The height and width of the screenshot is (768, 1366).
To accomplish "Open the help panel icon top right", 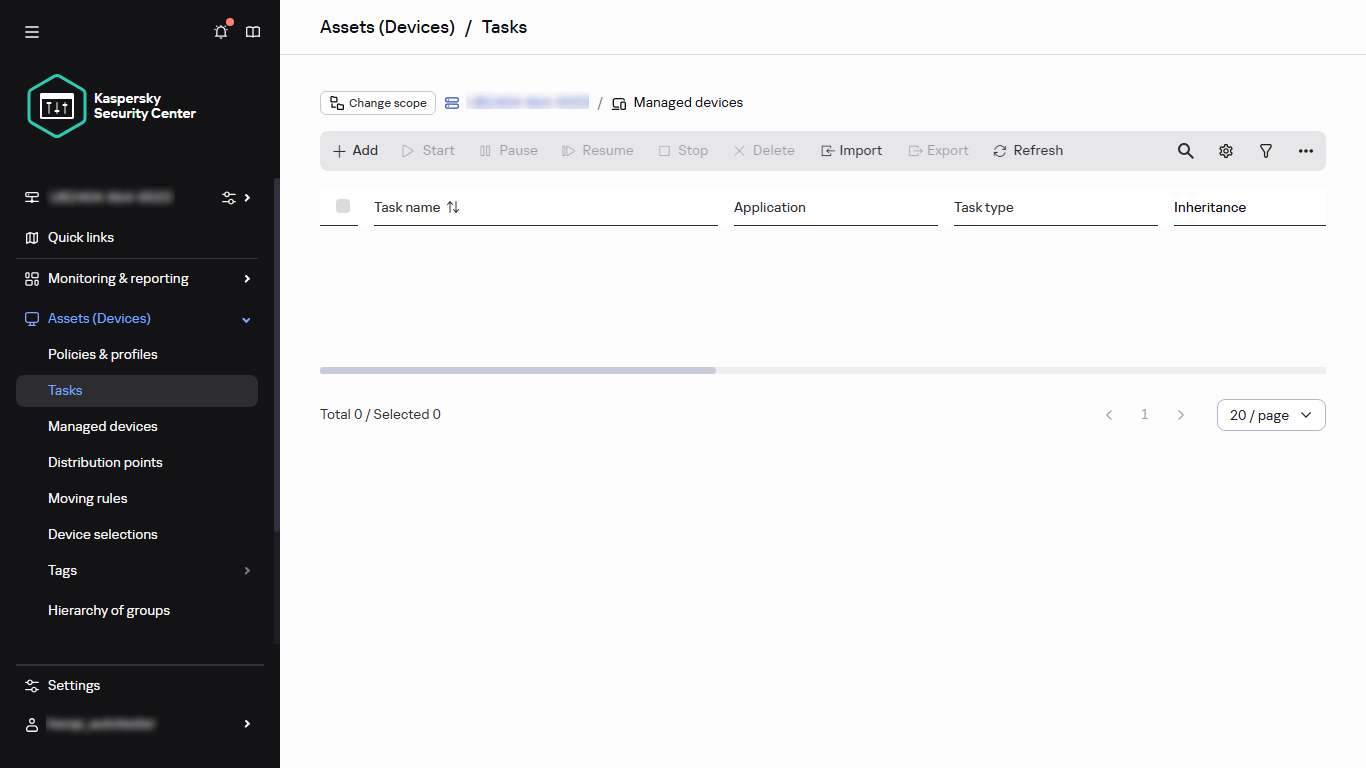I will coord(253,31).
